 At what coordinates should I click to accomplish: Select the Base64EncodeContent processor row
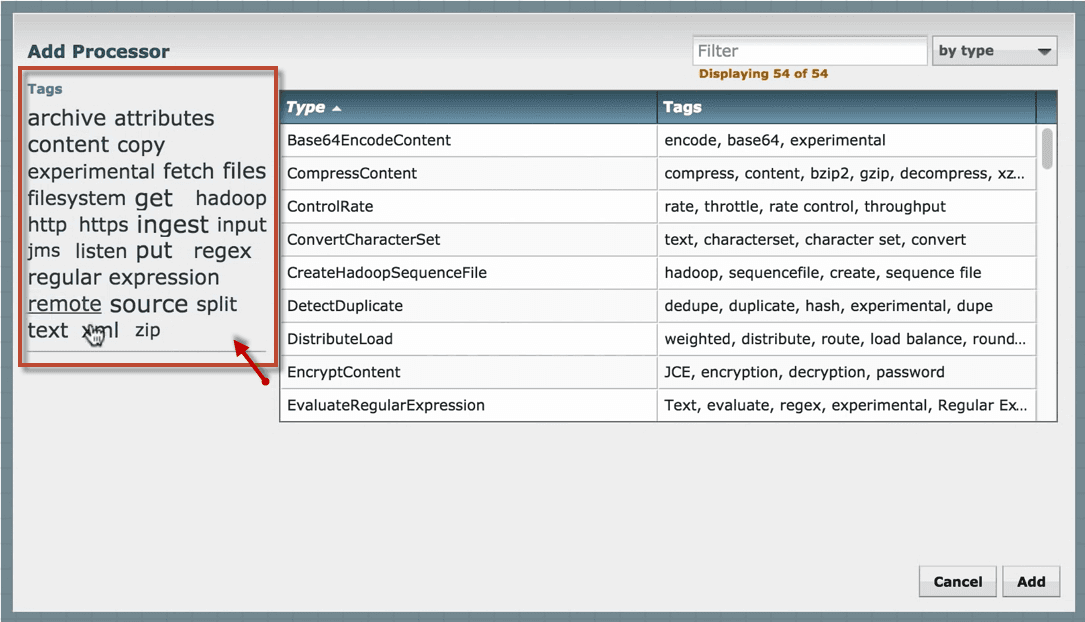pyautogui.click(x=368, y=140)
